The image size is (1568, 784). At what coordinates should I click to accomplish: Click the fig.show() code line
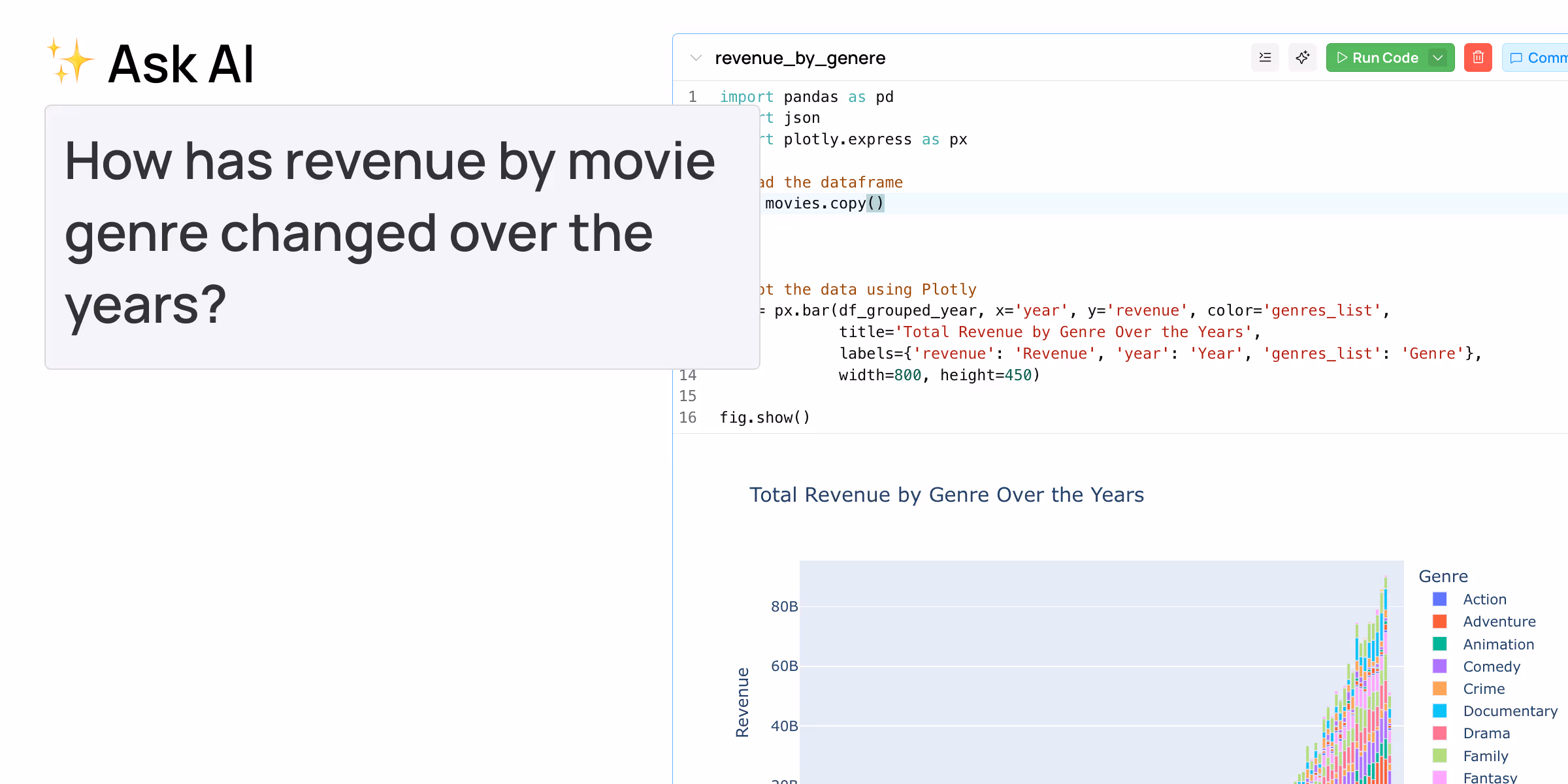pos(764,417)
